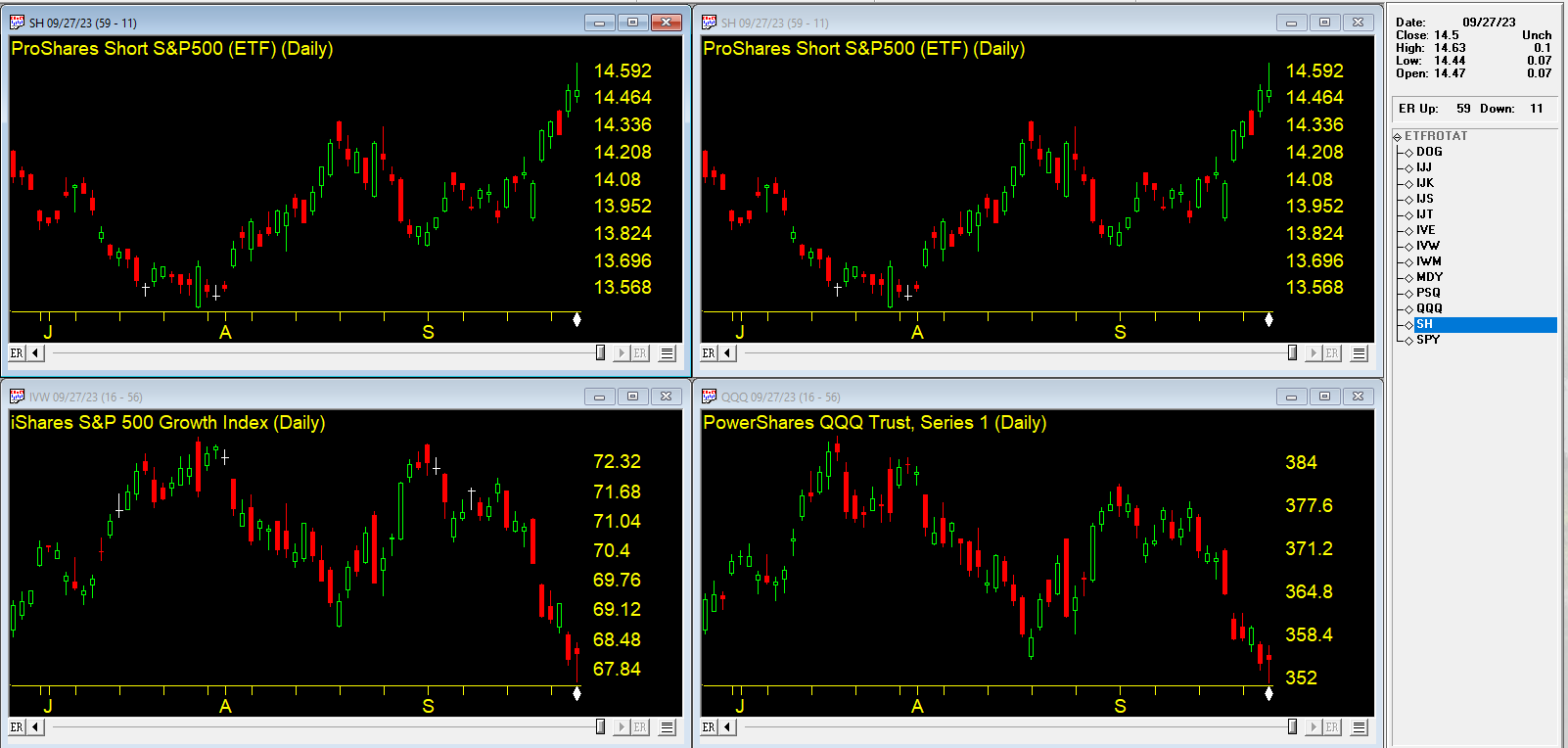Select DOG in the ETF list
Viewport: 1568px width, 748px height.
pyautogui.click(x=1429, y=152)
